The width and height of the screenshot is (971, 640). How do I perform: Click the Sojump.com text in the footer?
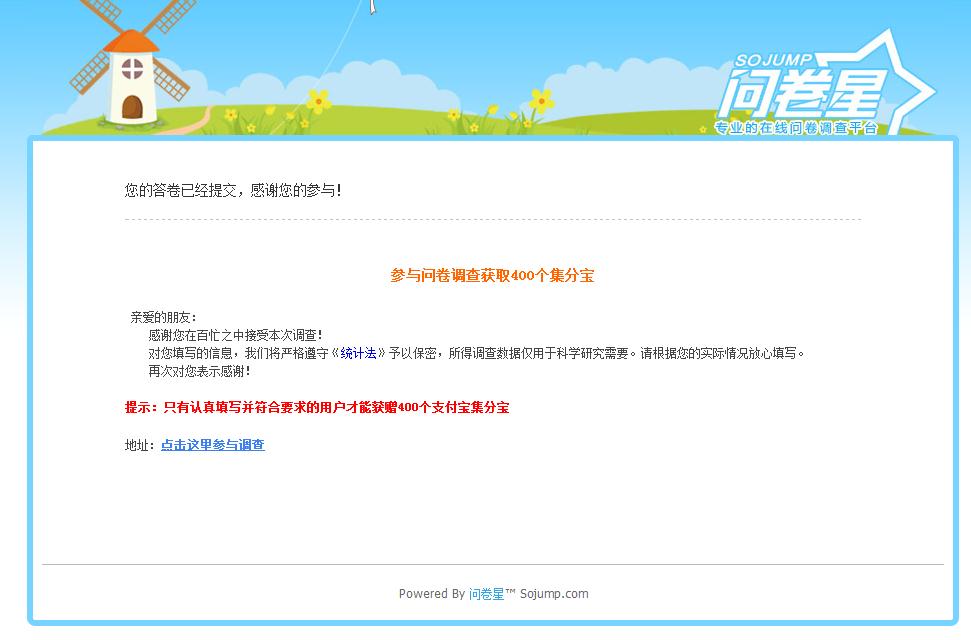[x=554, y=594]
